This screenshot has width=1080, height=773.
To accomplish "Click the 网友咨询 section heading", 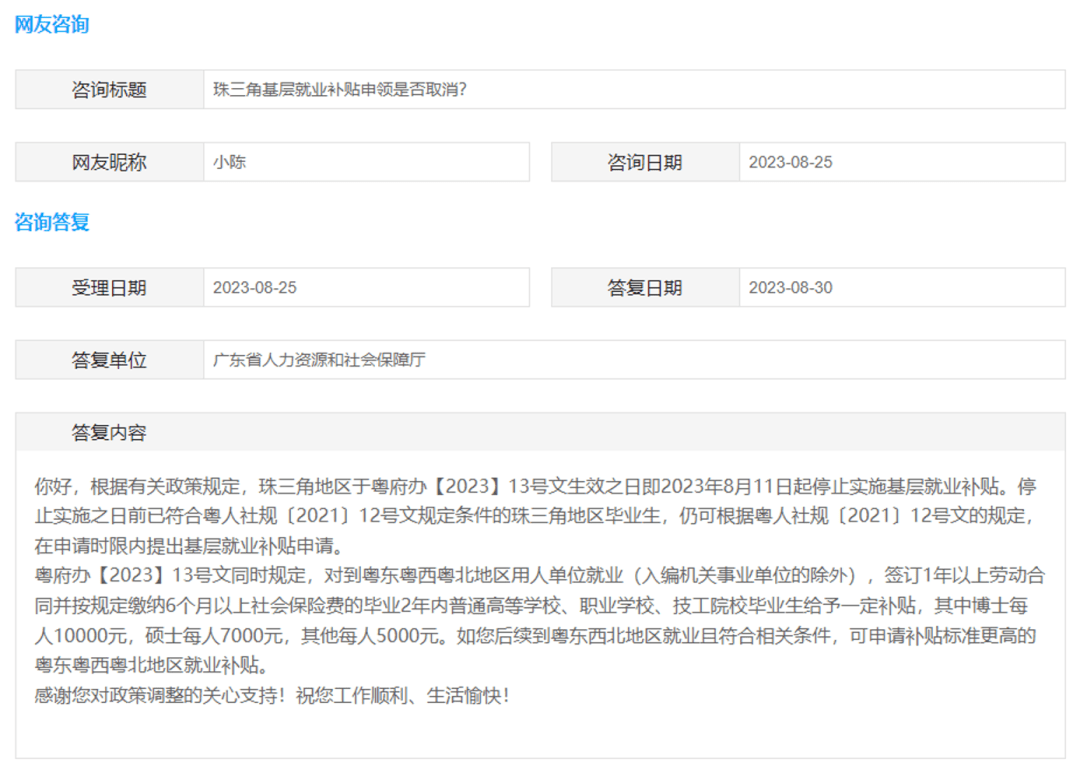I will coord(52,25).
